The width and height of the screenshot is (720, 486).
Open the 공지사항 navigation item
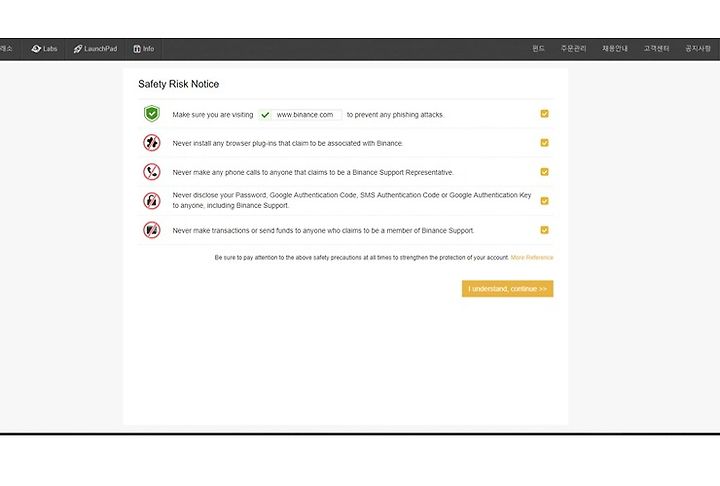(x=698, y=48)
